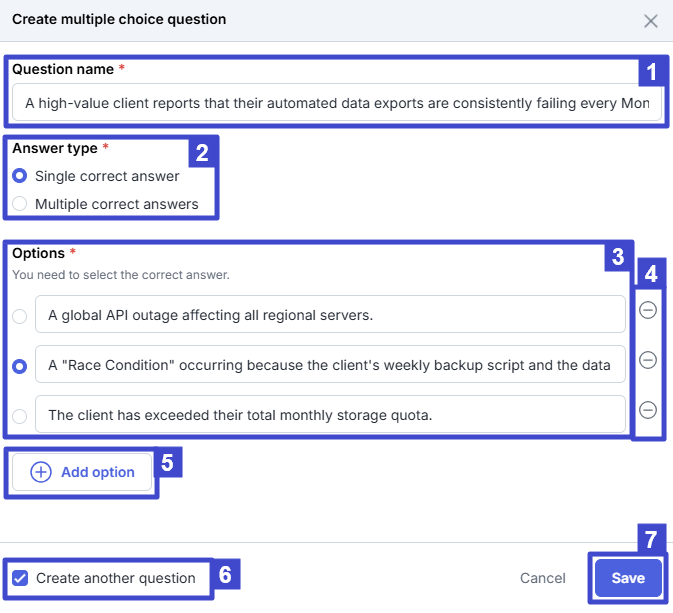Edit the 'global API outage' option text
The height and width of the screenshot is (613, 673).
[x=330, y=315]
